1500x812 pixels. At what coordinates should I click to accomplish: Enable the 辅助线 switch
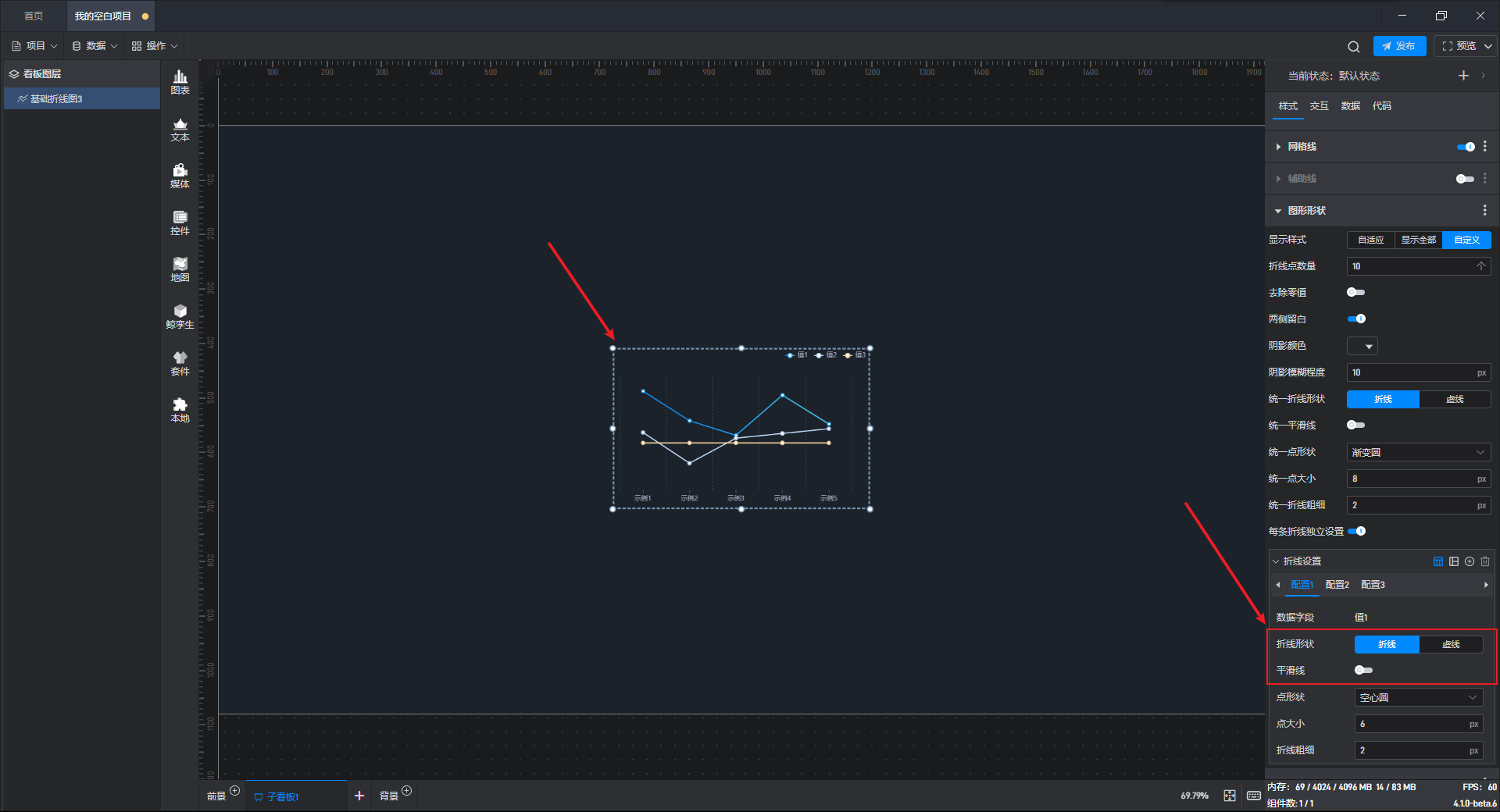tap(1466, 179)
